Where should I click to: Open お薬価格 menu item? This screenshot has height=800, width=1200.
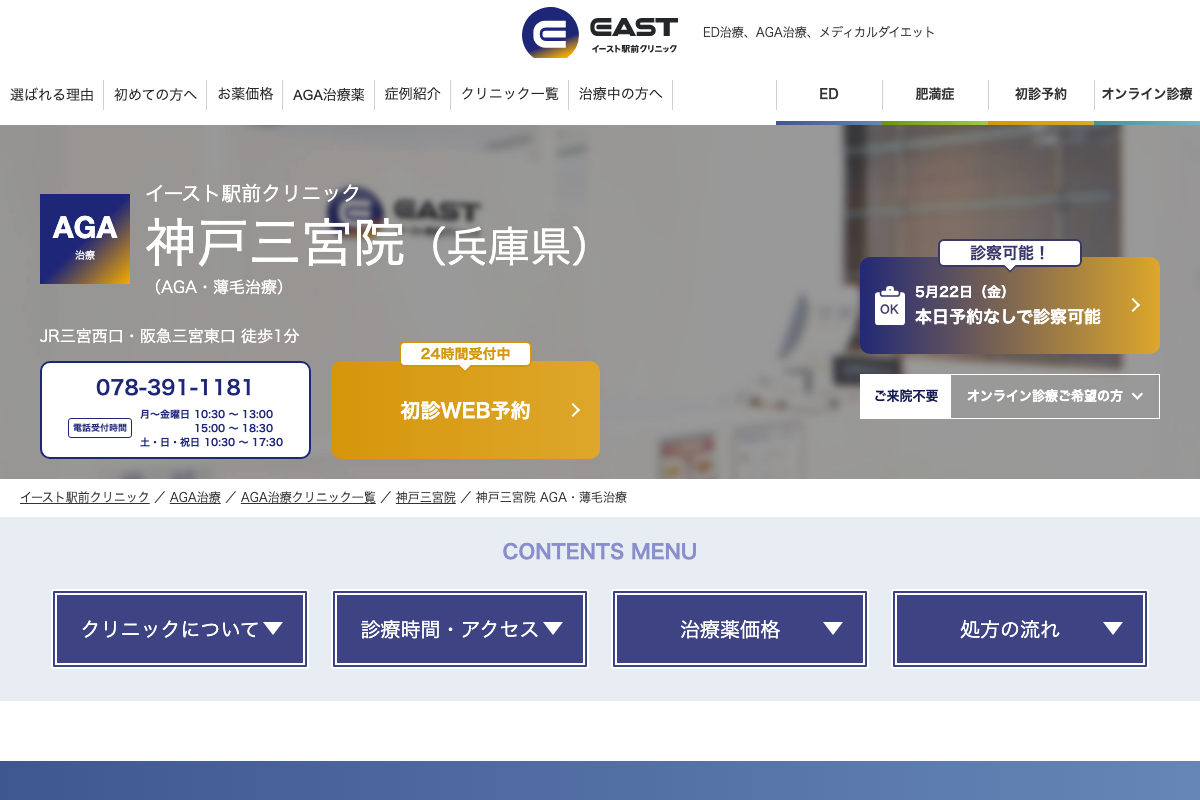(x=245, y=94)
